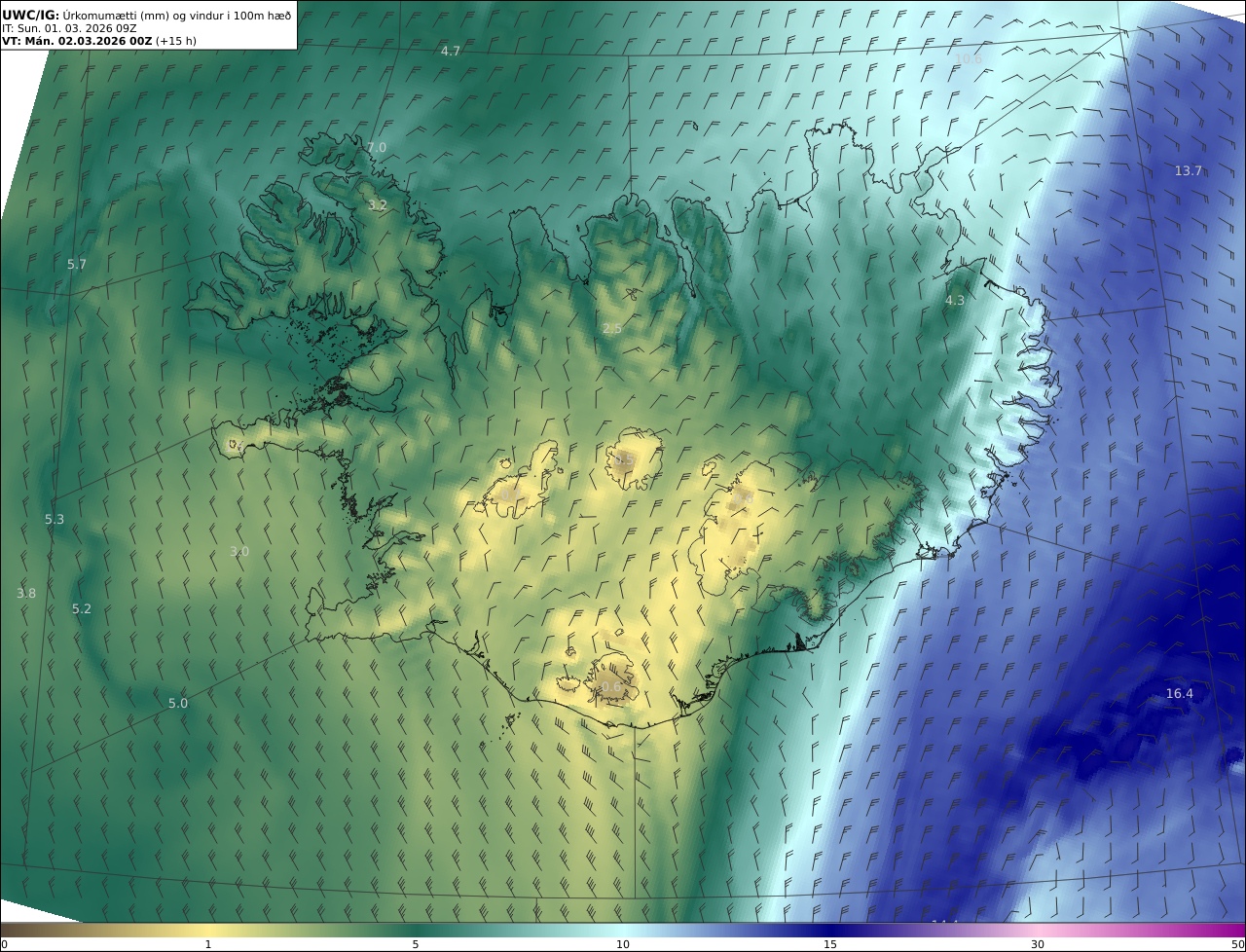Viewport: 1246px width, 952px height.
Task: Click the 0.6 value on Vatnajökull glacier
Action: (x=743, y=497)
